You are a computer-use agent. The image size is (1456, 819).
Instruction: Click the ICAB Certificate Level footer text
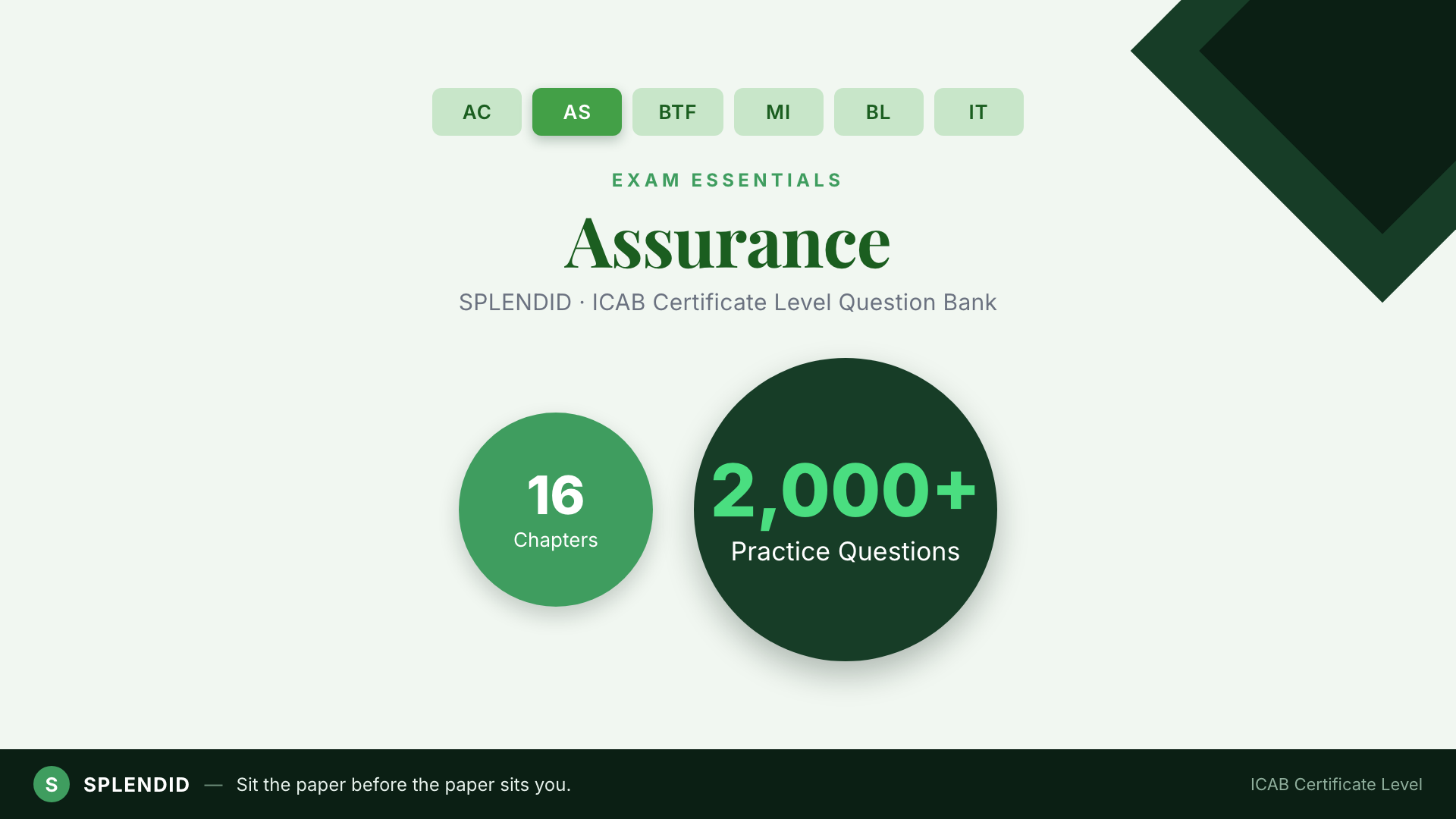[x=1336, y=785]
